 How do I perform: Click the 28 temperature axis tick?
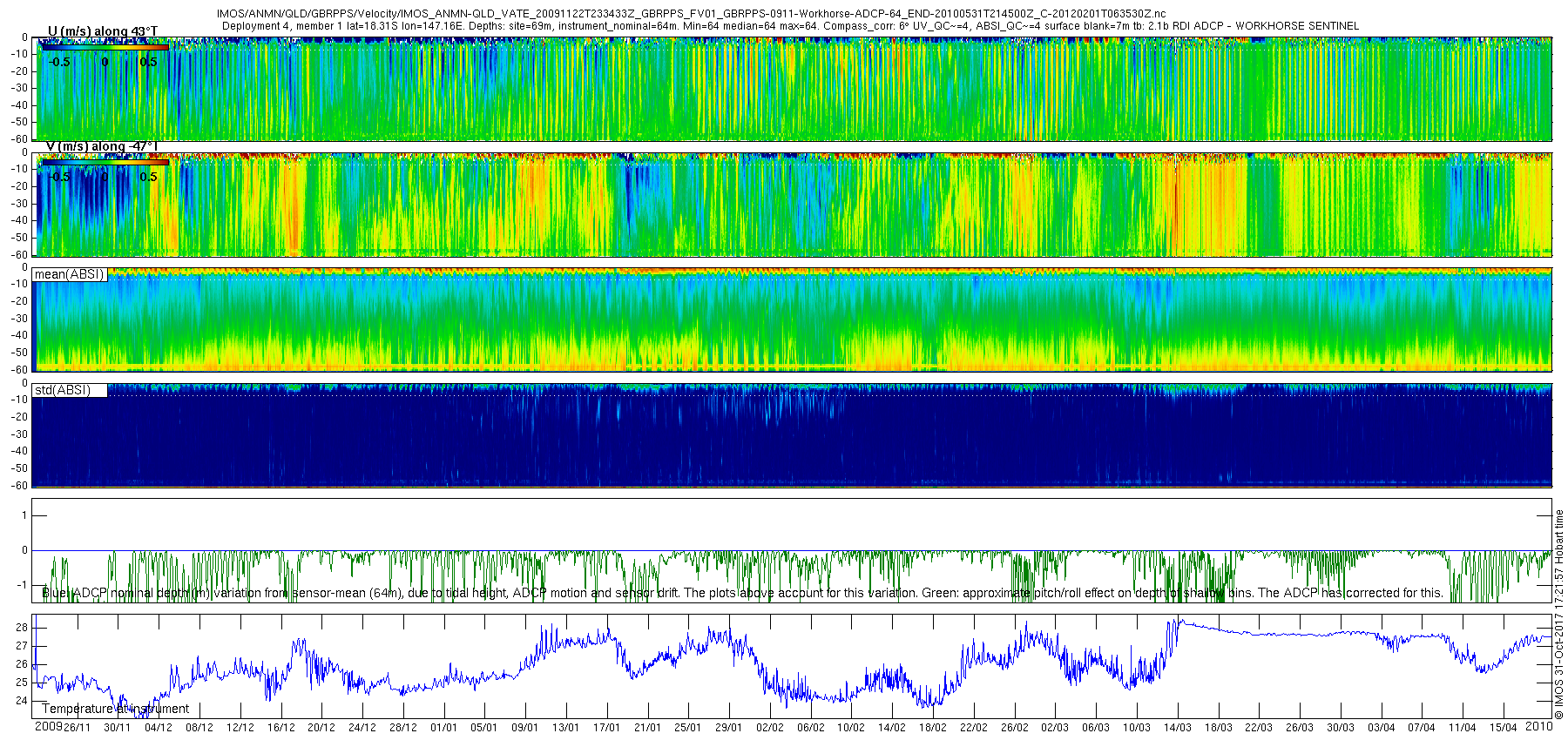(22, 628)
